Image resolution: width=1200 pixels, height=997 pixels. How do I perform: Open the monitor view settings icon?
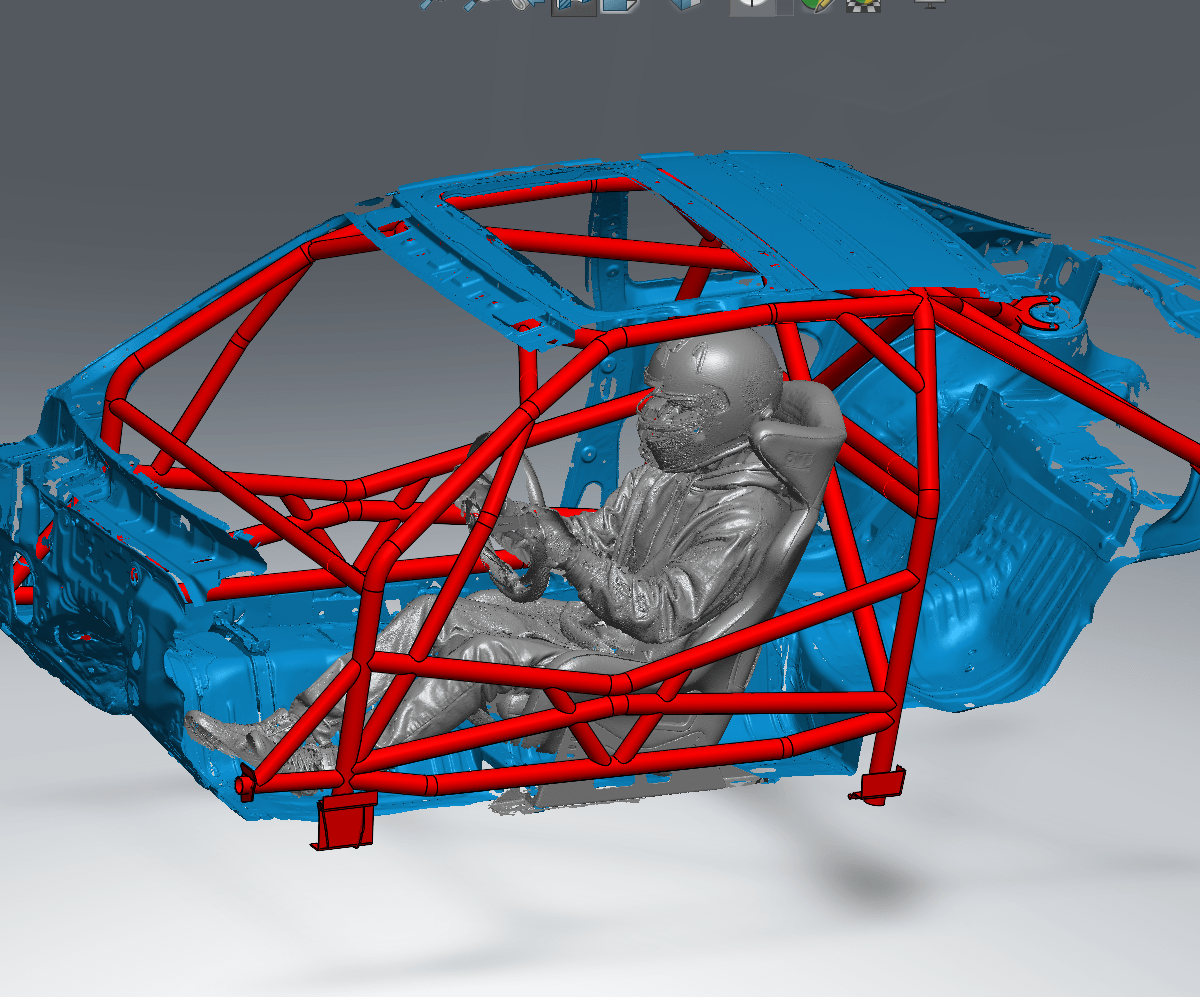(x=930, y=4)
